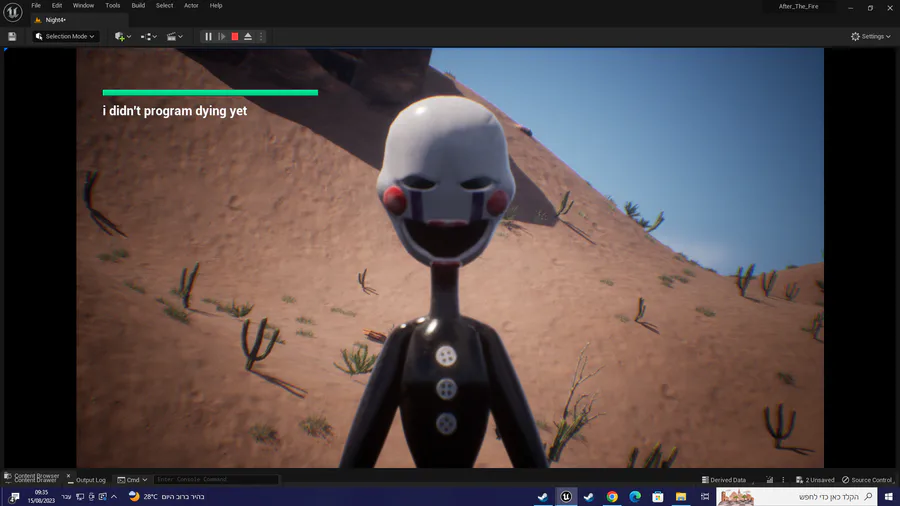Pause the play-in-editor simulation
This screenshot has width=900, height=506.
click(208, 37)
